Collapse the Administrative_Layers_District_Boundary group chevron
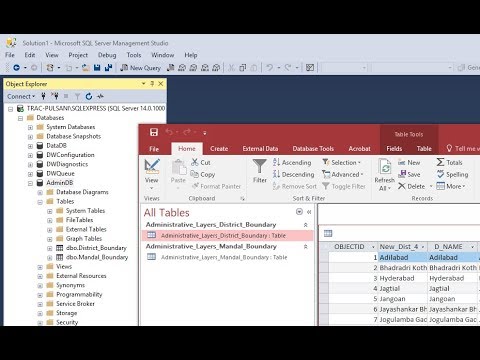480x360 pixels. point(305,225)
